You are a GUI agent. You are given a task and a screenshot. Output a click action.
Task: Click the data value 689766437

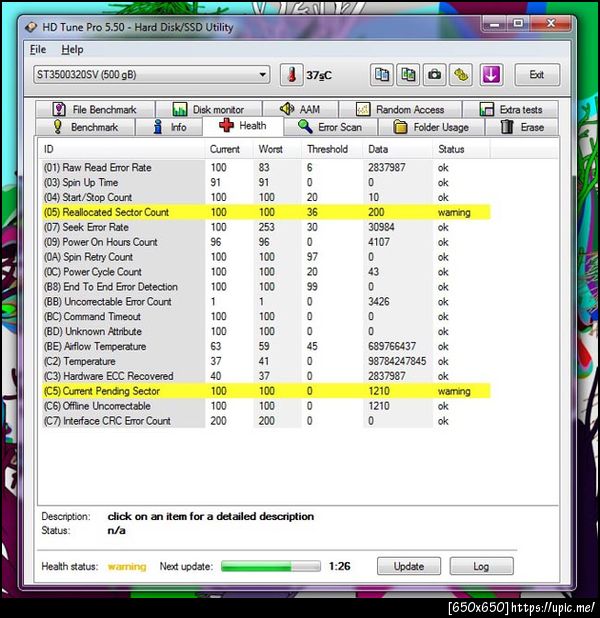click(392, 346)
